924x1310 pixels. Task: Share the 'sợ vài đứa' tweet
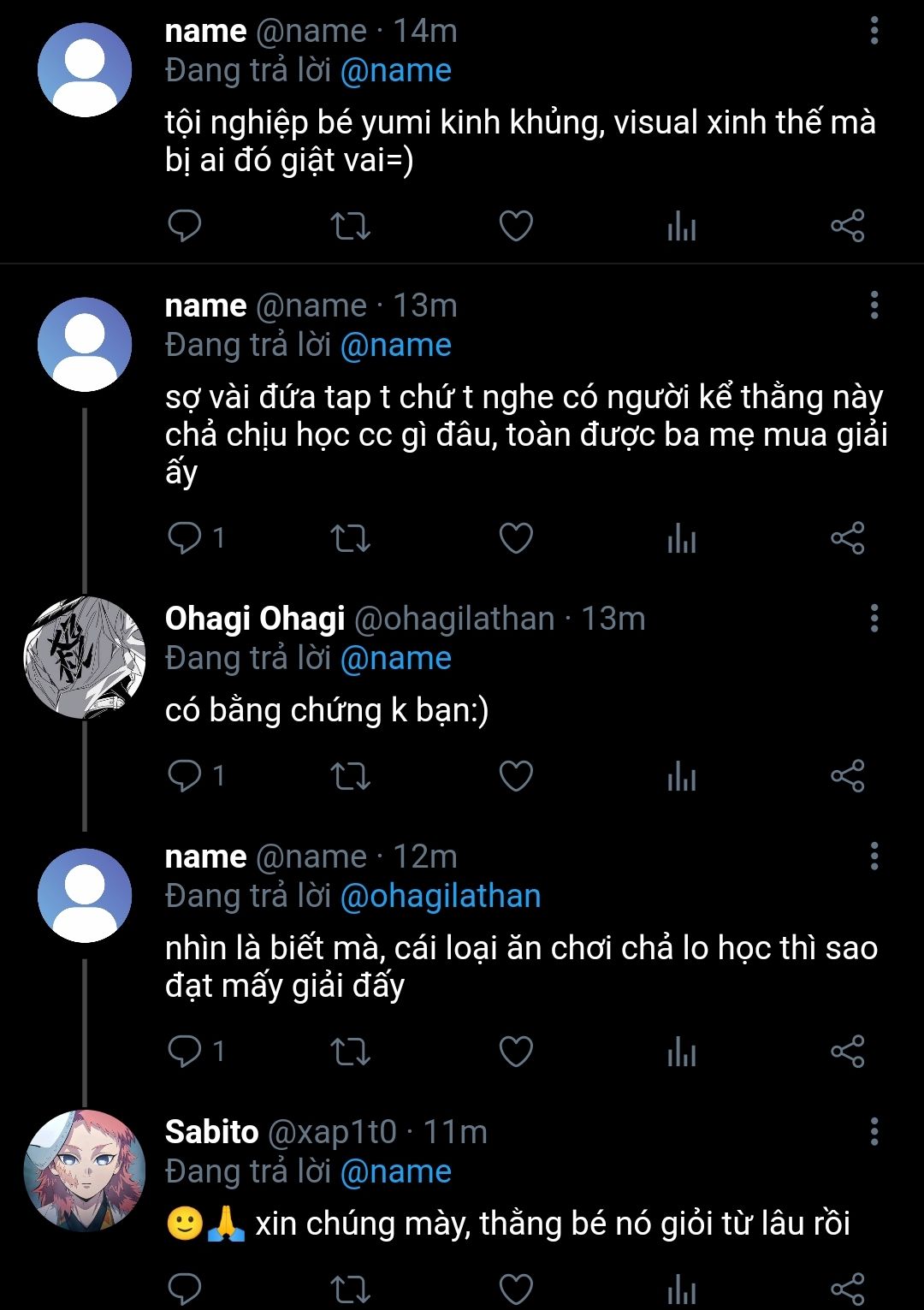(x=848, y=538)
